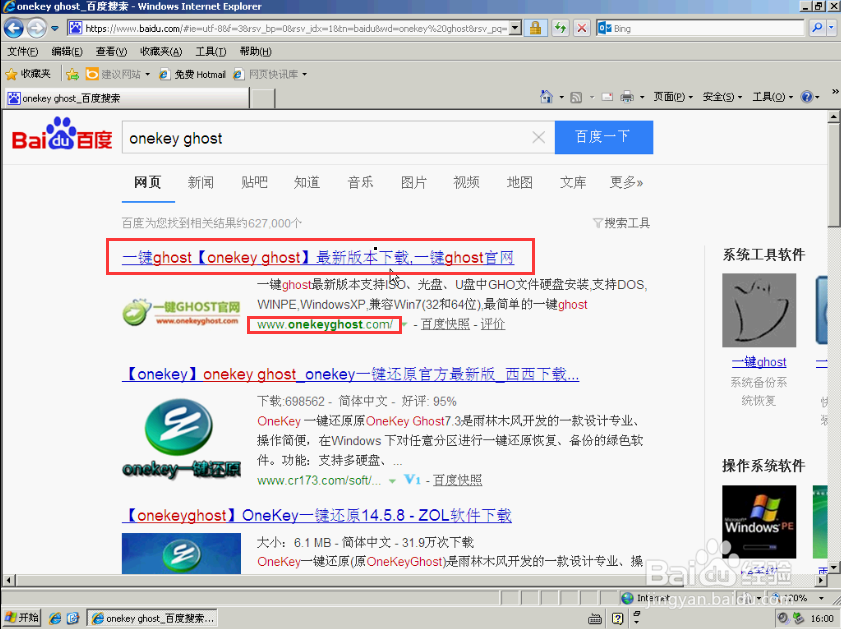Image resolution: width=841 pixels, height=629 pixels.
Task: Click the 一键GHOST官网 result thumbnail
Action: pos(181,312)
